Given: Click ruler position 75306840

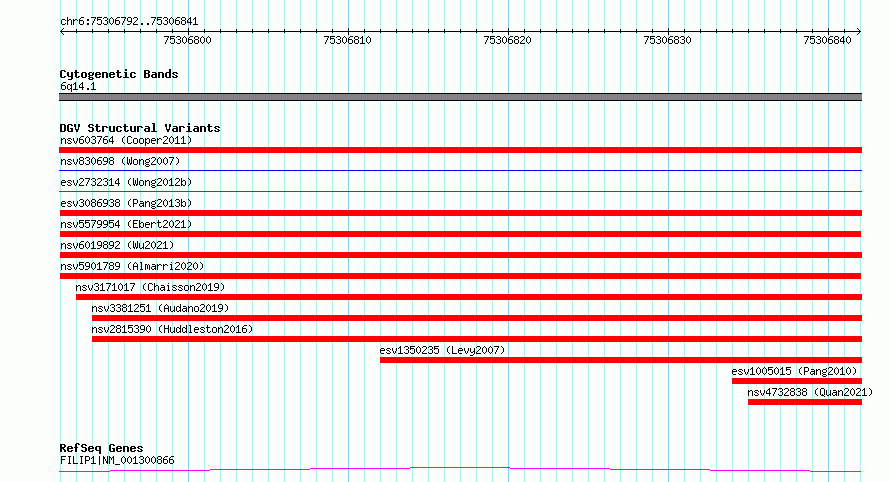Looking at the screenshot, I should click(828, 40).
